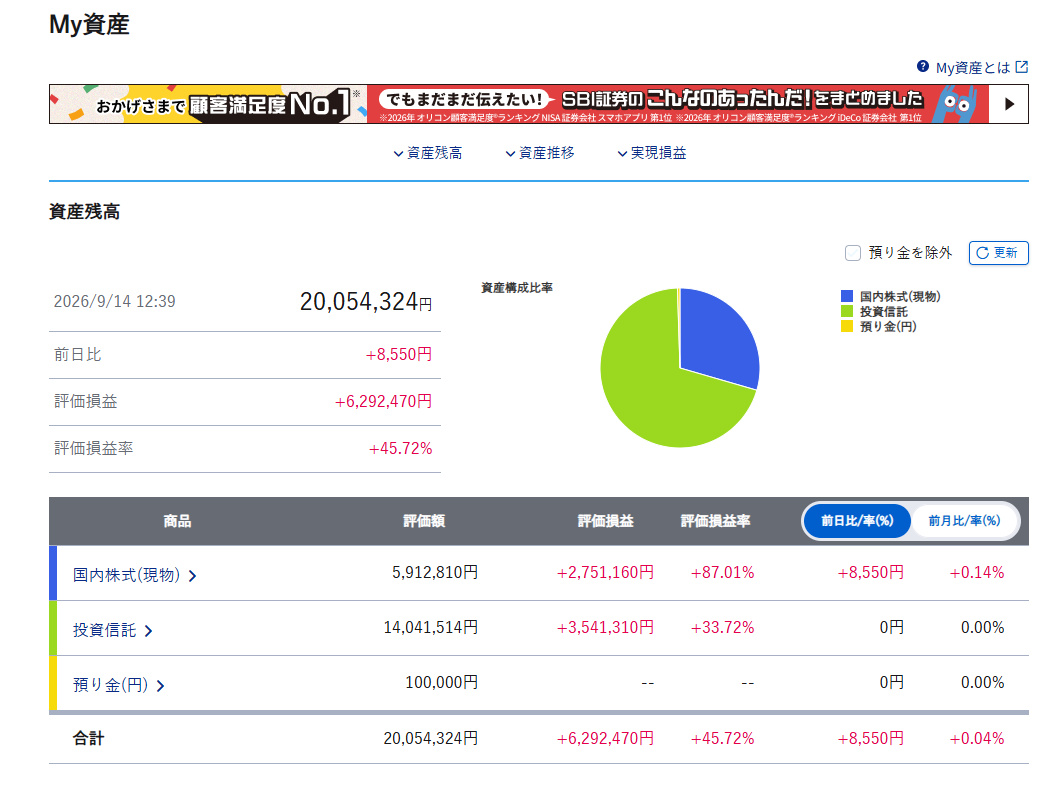This screenshot has height=788, width=1056.
Task: Switch to the 前月比/率(%) toggle option
Action: coord(964,521)
